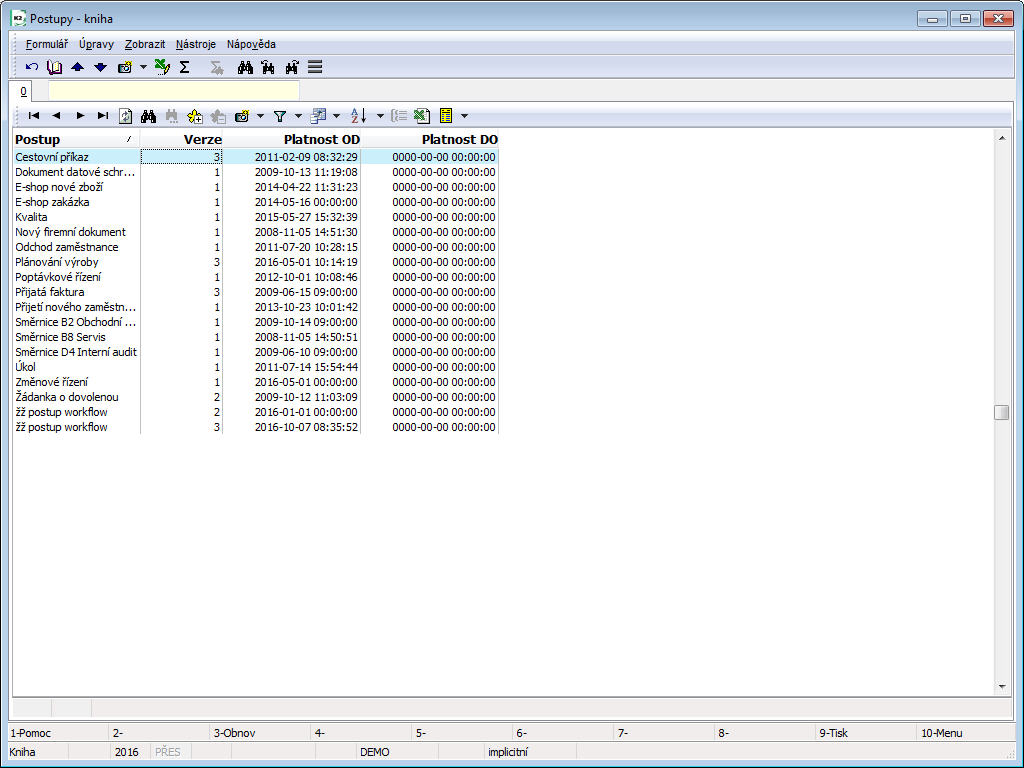Screen dimensions: 1024x768
Task: Click scrollbar down arrow of the grid
Action: 1002,687
